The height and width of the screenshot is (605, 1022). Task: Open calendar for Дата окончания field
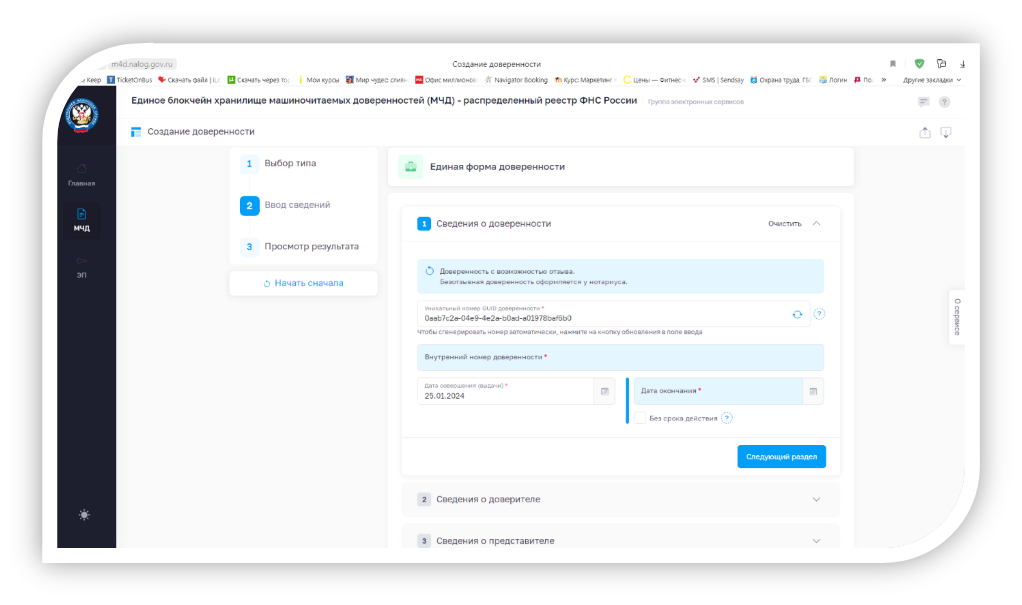click(812, 390)
